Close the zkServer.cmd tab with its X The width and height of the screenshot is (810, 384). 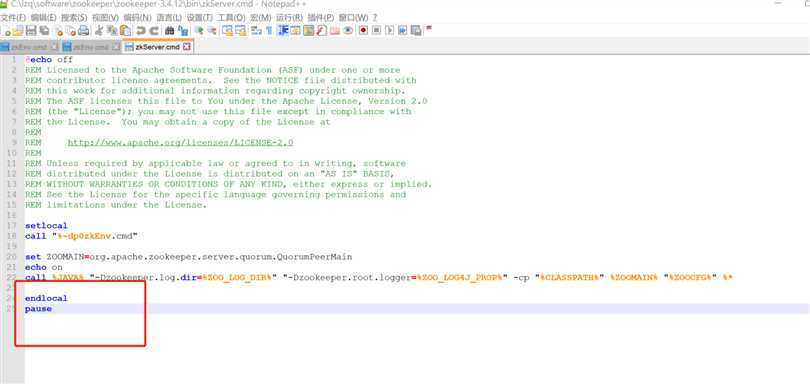pos(187,47)
